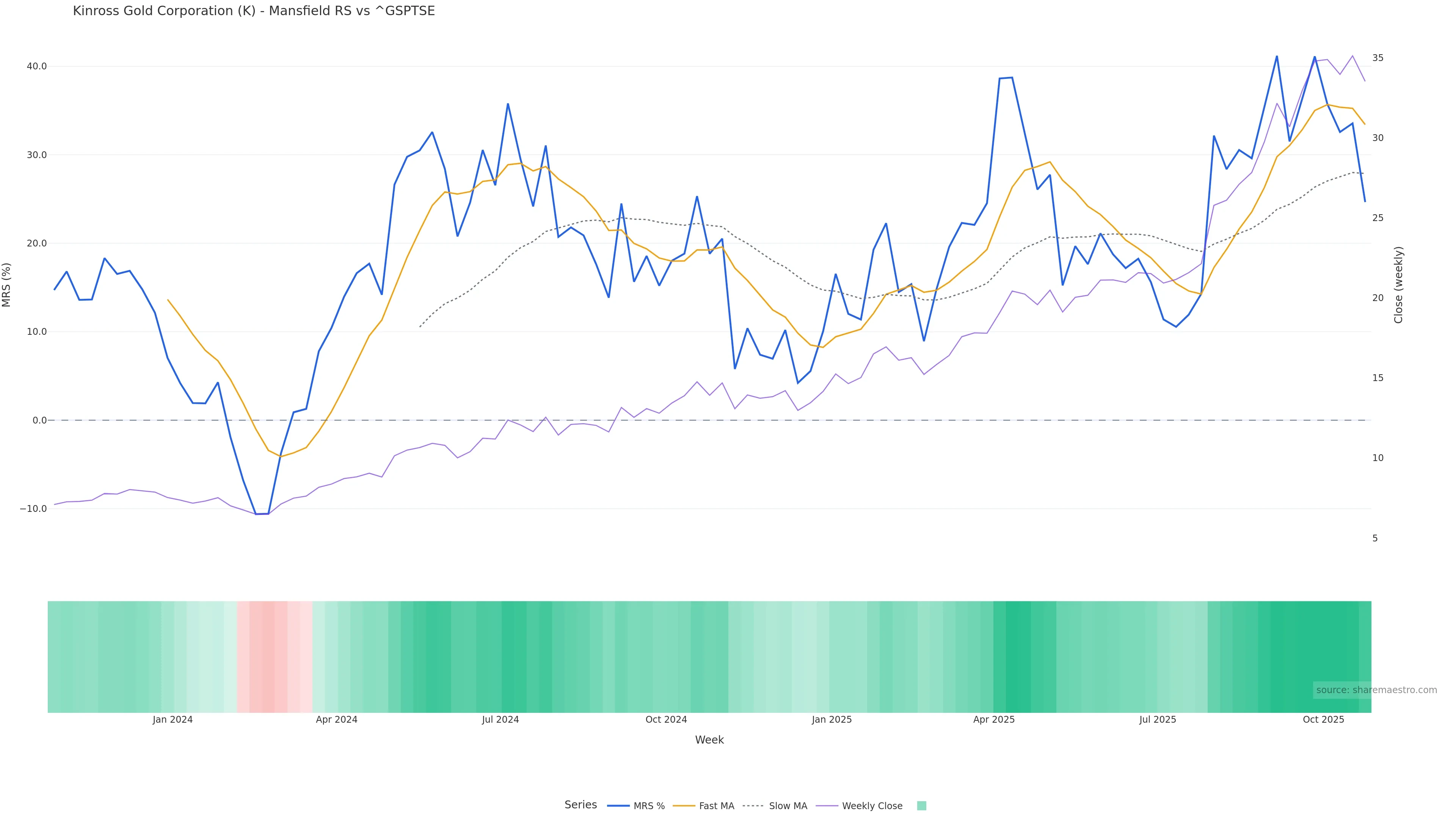The image size is (1456, 819).
Task: Click the "Week" x-axis title
Action: [709, 740]
